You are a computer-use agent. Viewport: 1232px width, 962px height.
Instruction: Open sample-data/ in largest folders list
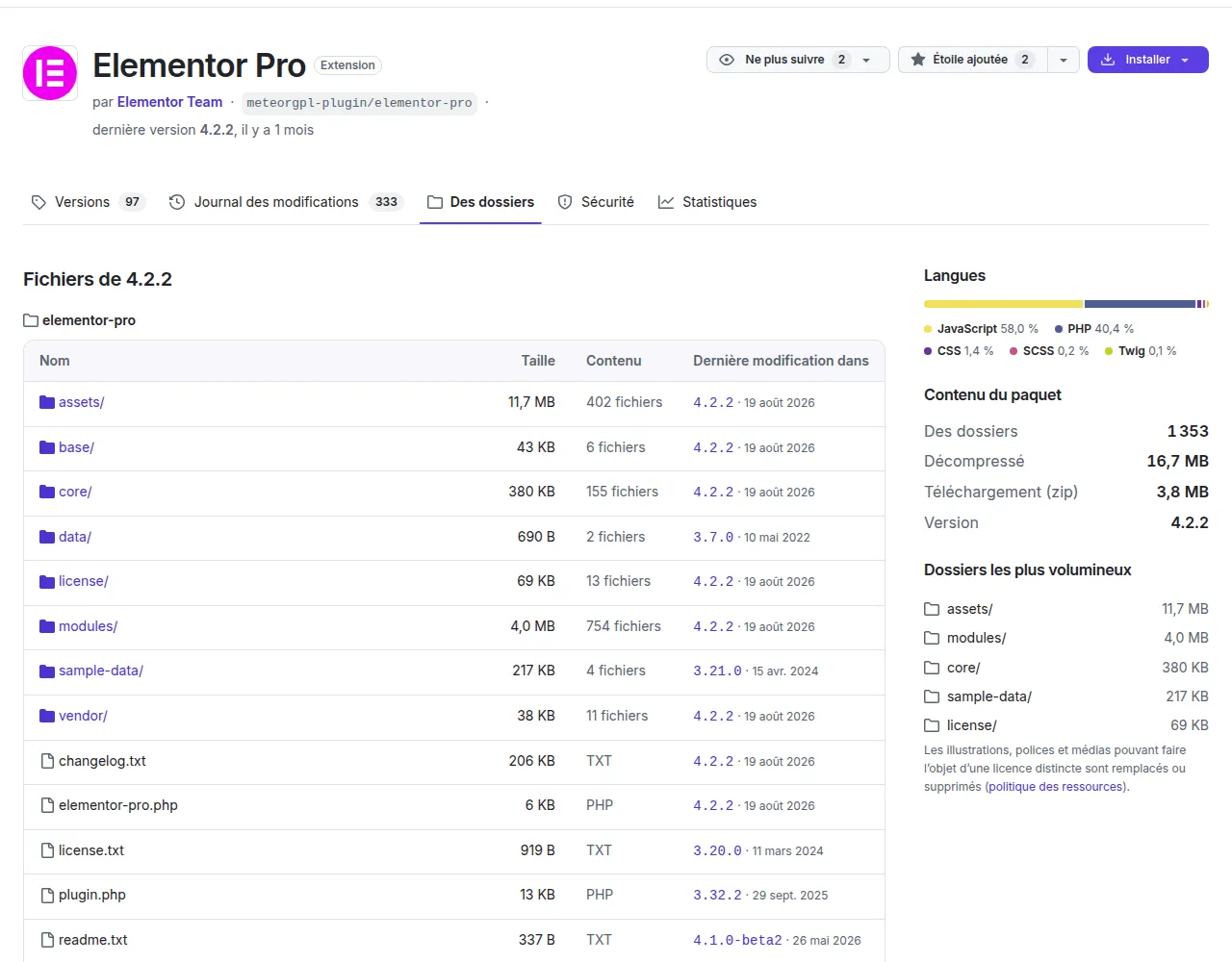(988, 696)
